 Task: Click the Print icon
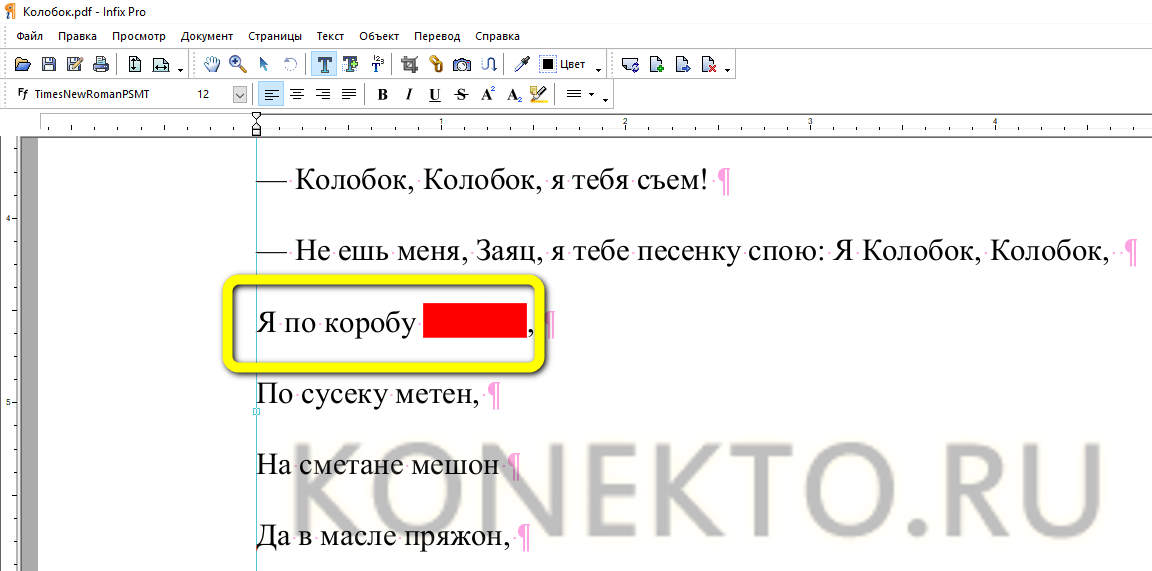100,65
